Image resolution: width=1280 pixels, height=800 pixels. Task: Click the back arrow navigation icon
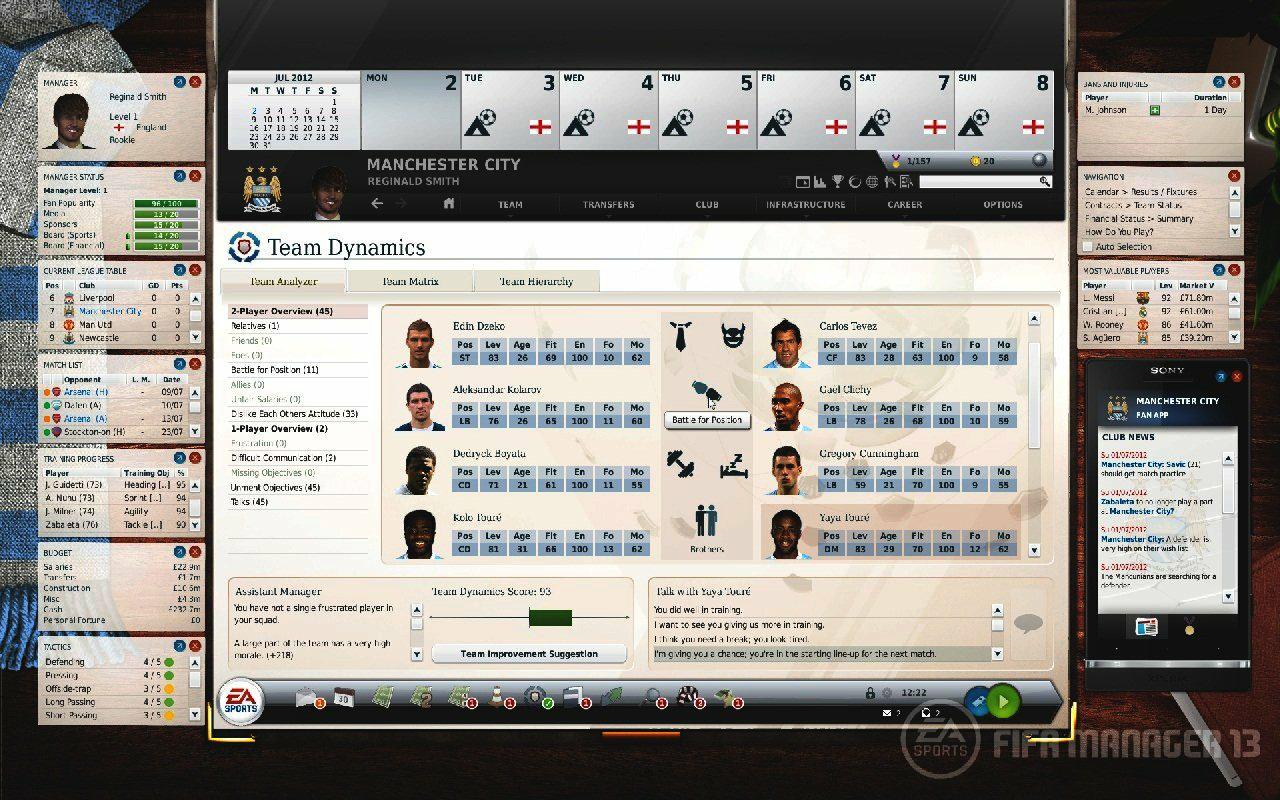pyautogui.click(x=377, y=204)
